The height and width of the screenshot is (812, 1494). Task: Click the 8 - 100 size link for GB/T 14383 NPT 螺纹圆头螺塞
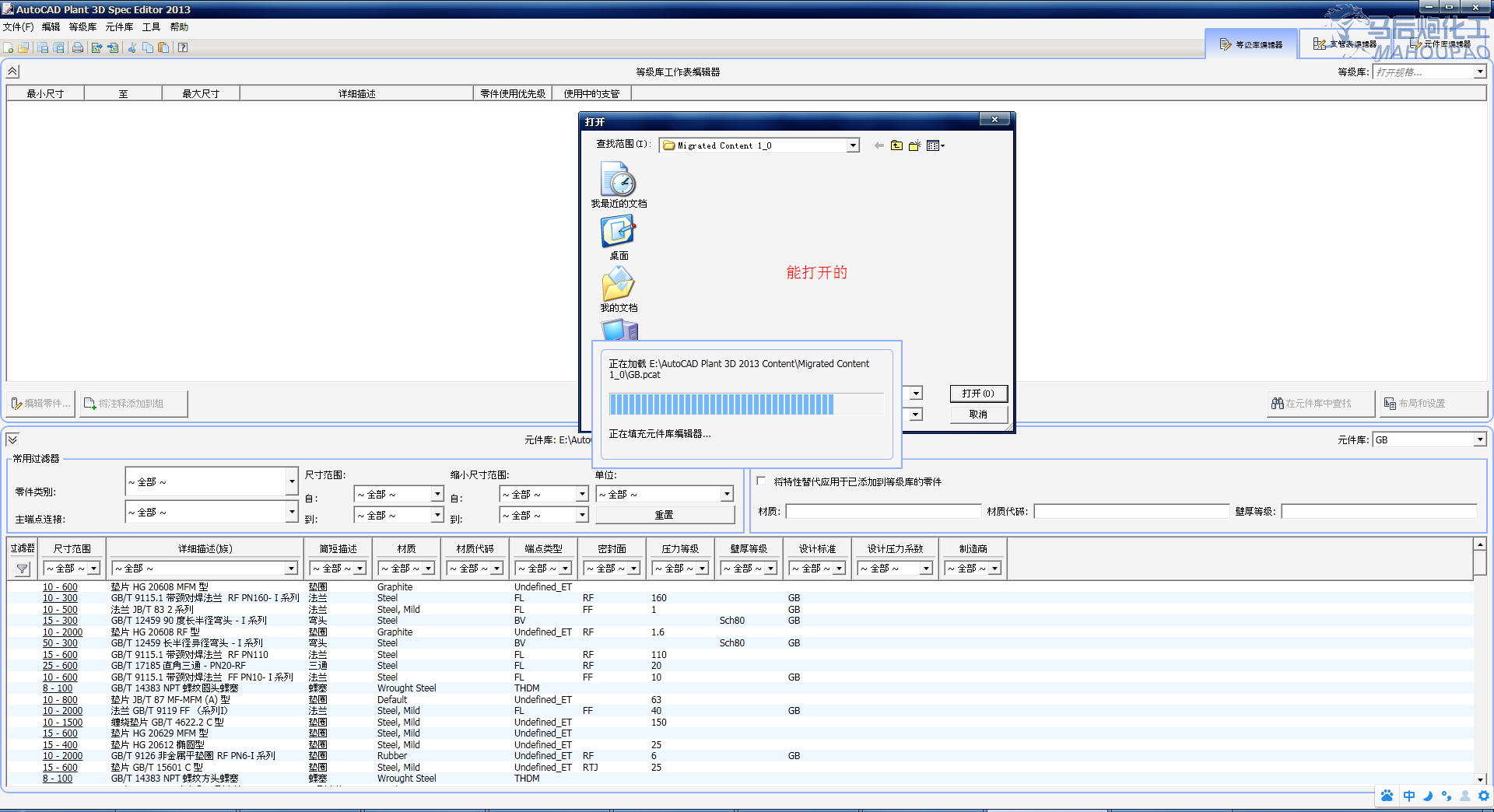pyautogui.click(x=58, y=688)
